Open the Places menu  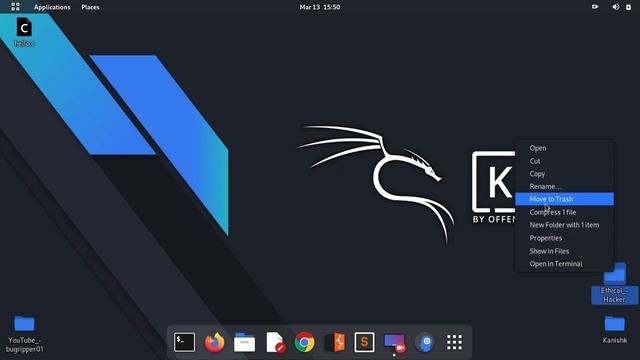[90, 7]
